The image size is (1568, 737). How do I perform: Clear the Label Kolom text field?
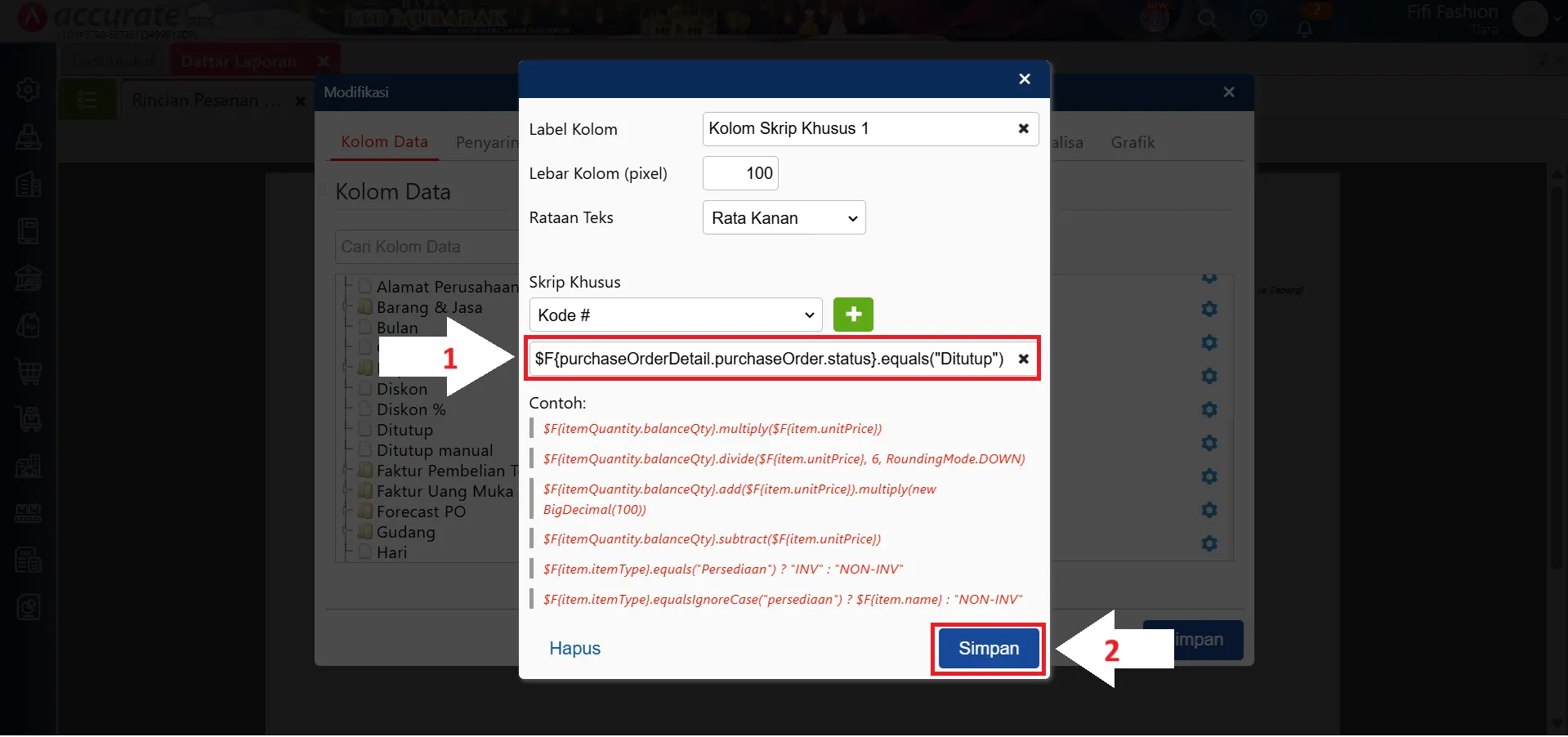click(1023, 129)
